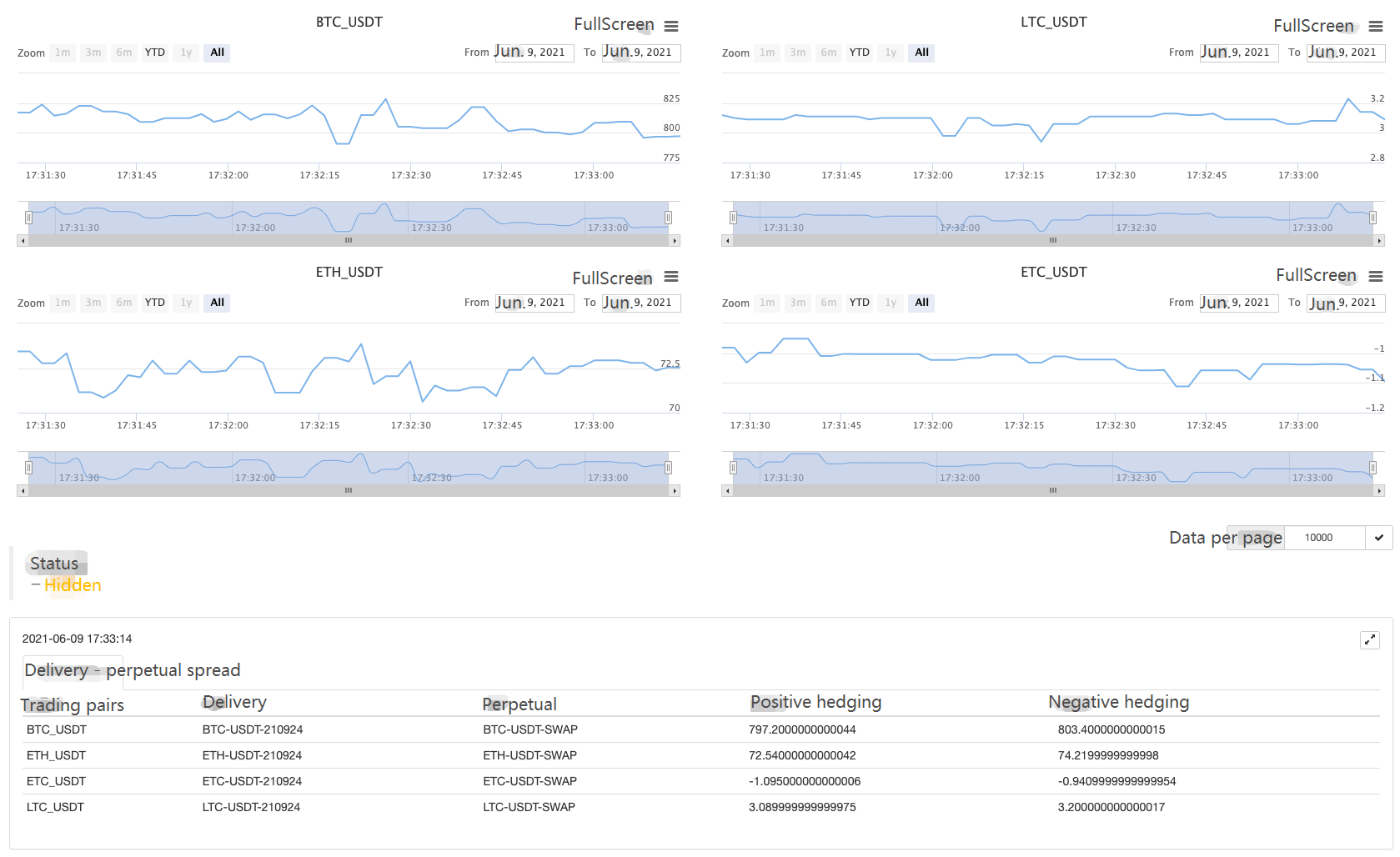
Task: Click FullScreen on the BTC_USDT chart
Action: (614, 25)
